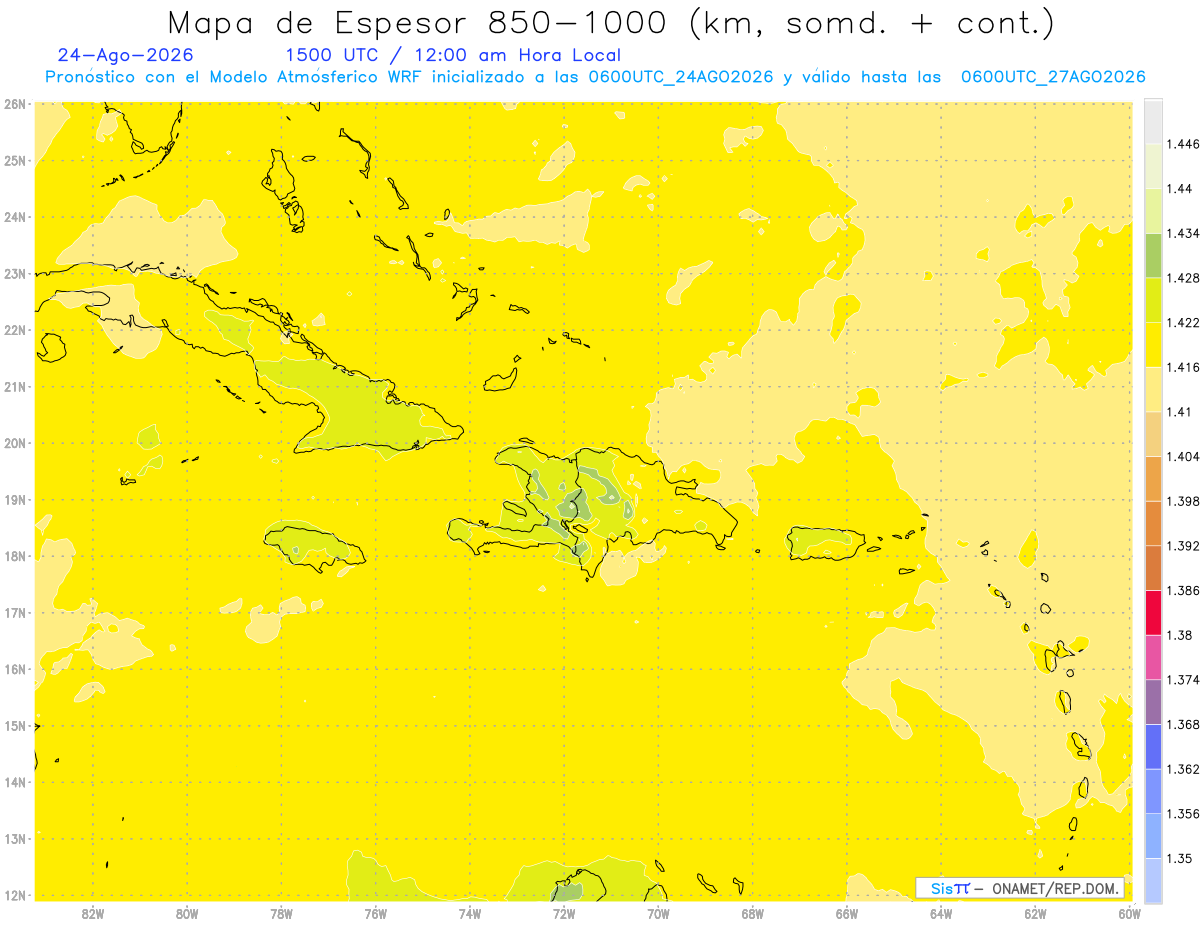Select the 1.404 color bar value
Viewport: 1200px width, 927px height.
click(1182, 456)
